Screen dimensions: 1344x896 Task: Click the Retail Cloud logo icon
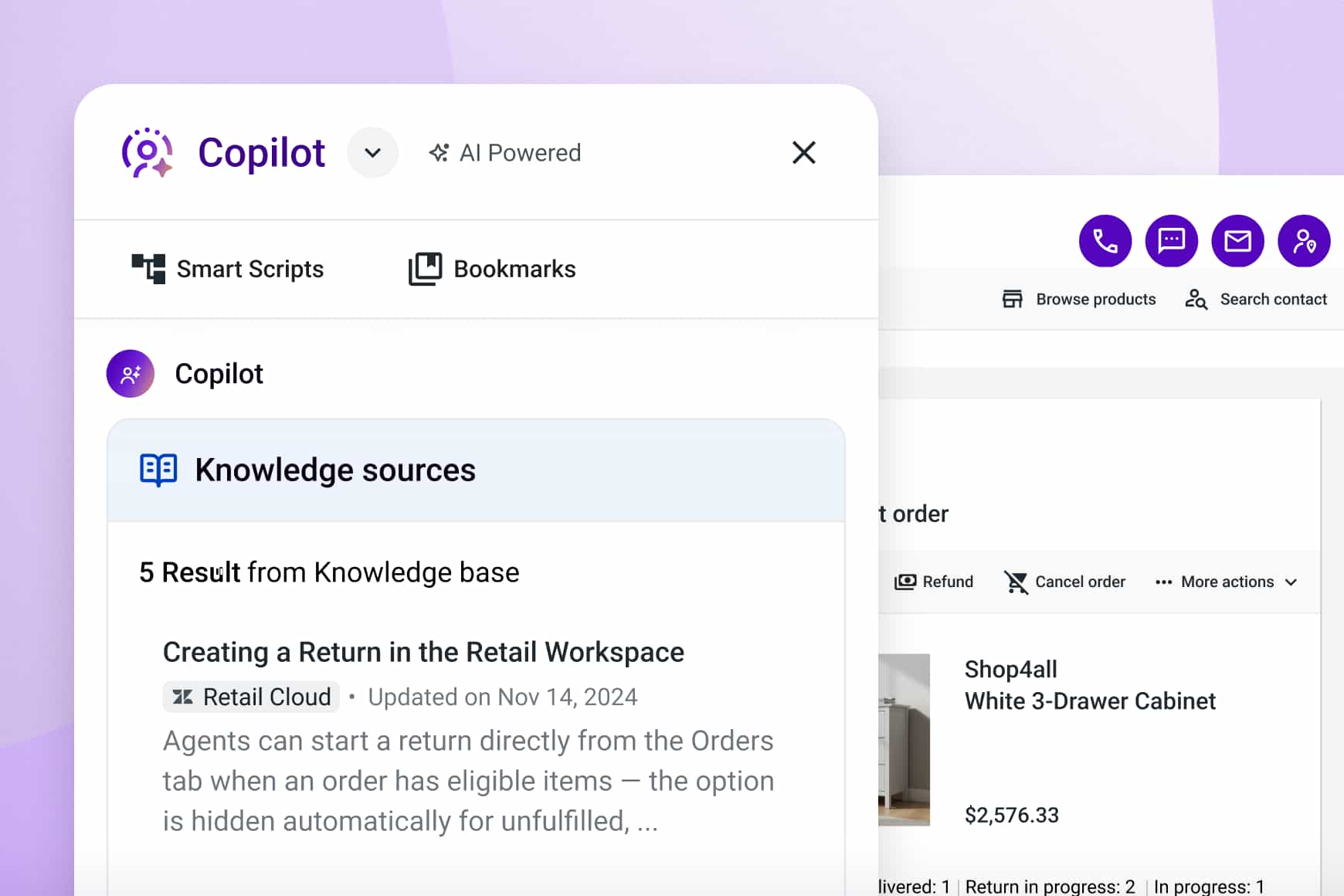[x=183, y=697]
